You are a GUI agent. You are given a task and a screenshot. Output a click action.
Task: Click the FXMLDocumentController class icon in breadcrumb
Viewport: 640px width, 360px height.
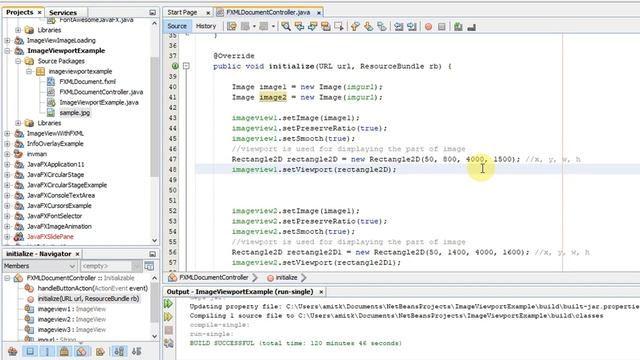click(x=172, y=278)
